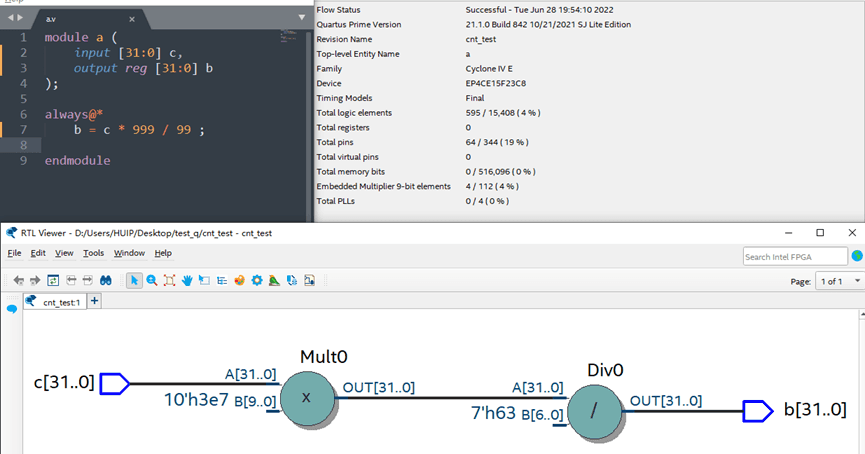Click the Flow Status row label
The width and height of the screenshot is (865, 454).
338,10
